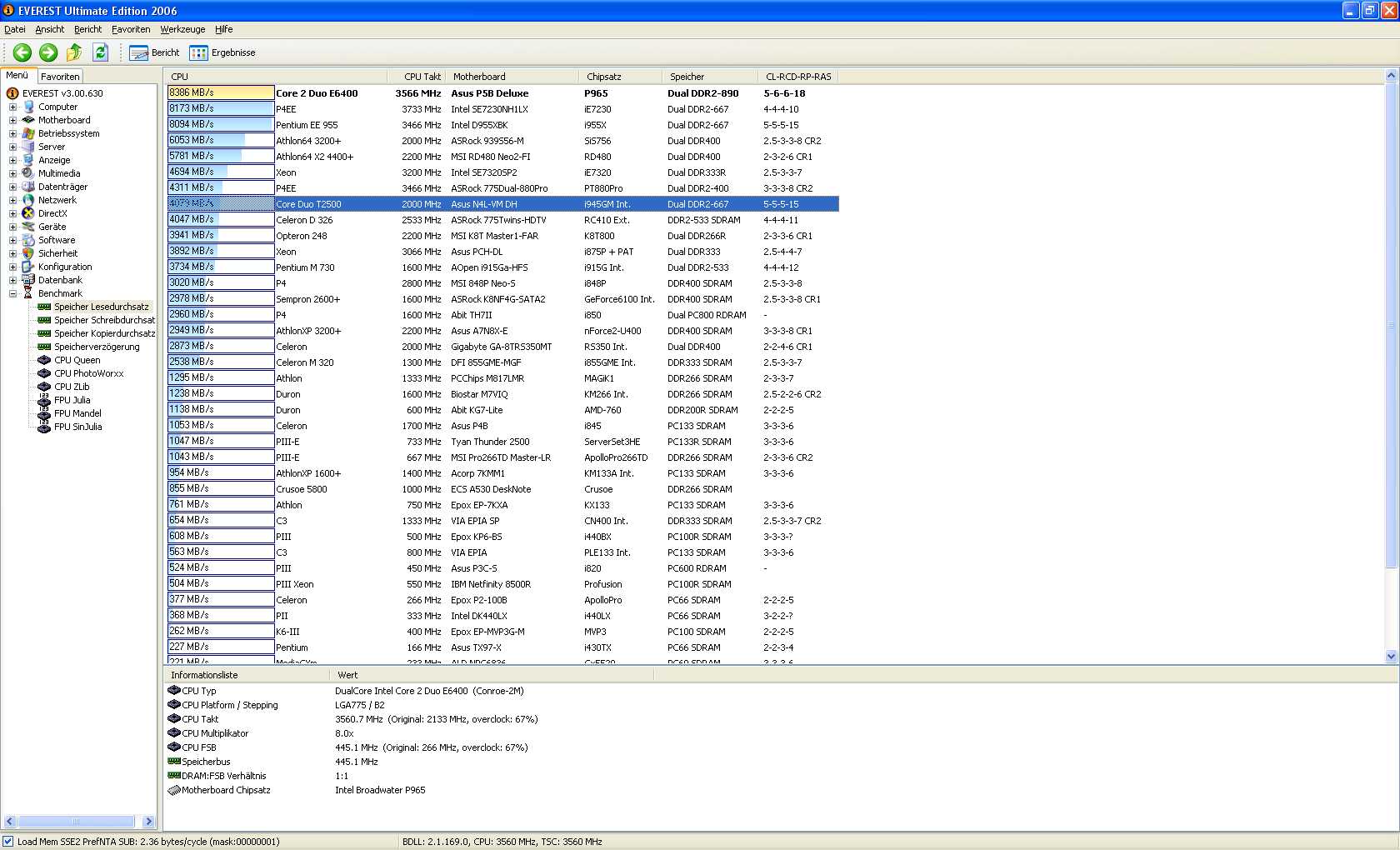Click the Benchmark hourglass icon
Viewport: 1400px width, 850px height.
tap(29, 293)
